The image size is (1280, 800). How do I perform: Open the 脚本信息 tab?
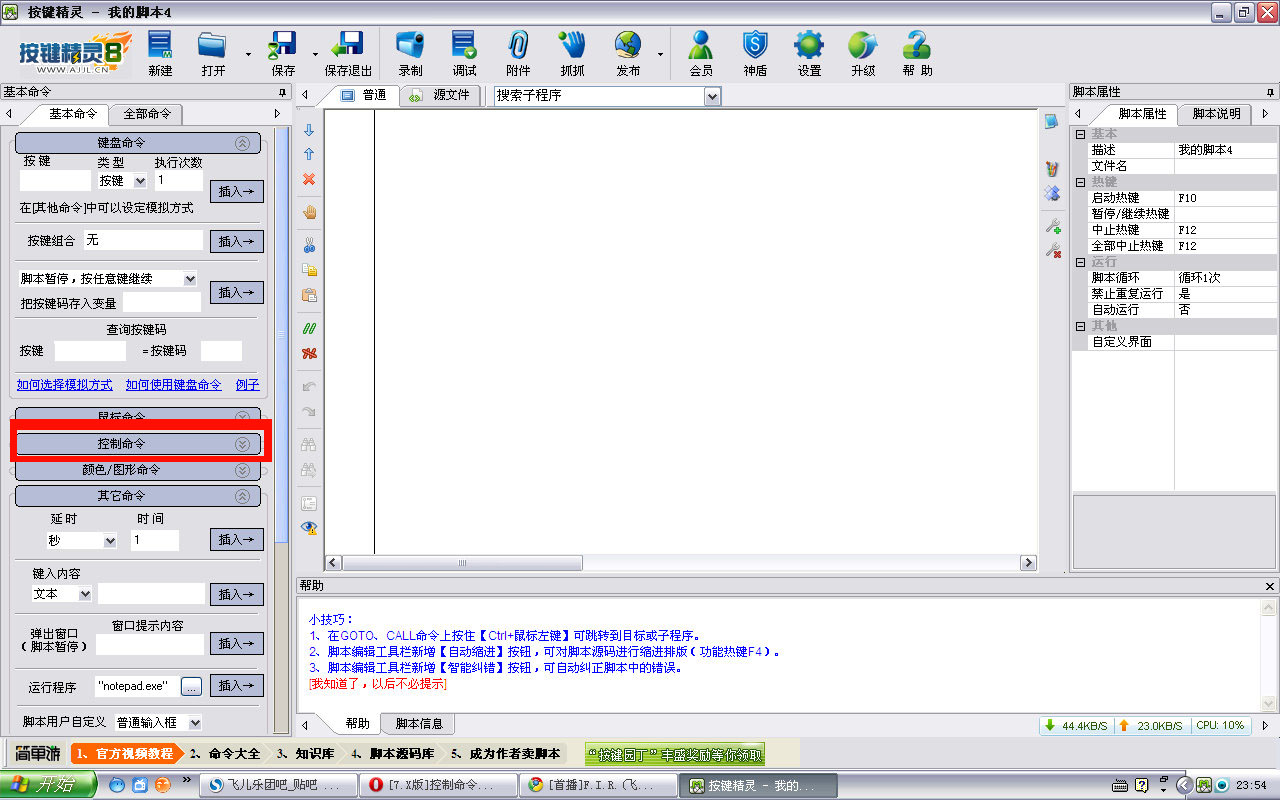pos(419,723)
